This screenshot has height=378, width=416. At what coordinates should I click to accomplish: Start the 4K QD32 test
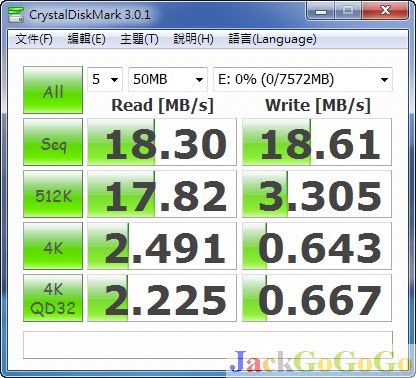pos(53,298)
